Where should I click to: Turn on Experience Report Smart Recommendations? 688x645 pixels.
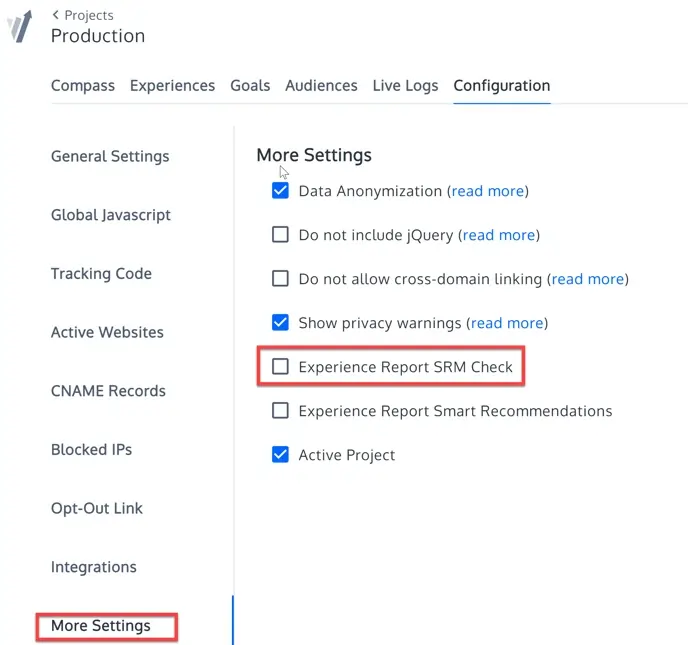pyautogui.click(x=280, y=411)
